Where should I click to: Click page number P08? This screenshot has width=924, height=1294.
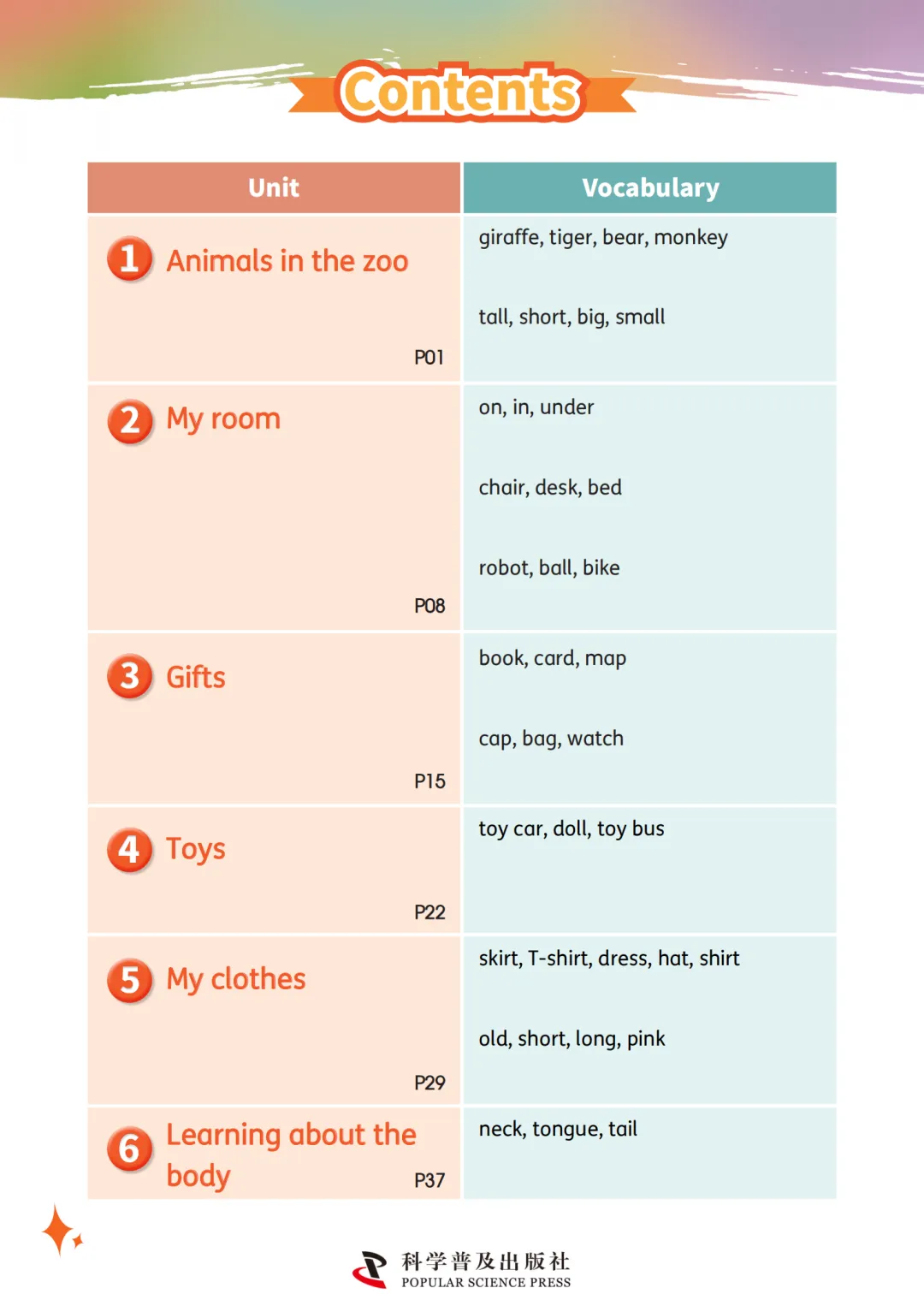click(429, 606)
